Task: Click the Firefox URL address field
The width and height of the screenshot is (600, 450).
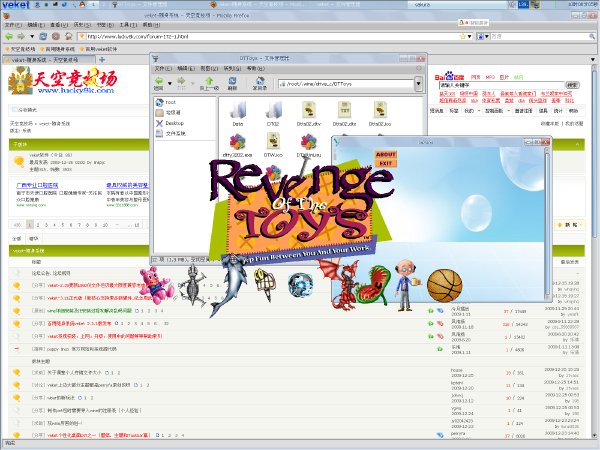Action: 272,36
